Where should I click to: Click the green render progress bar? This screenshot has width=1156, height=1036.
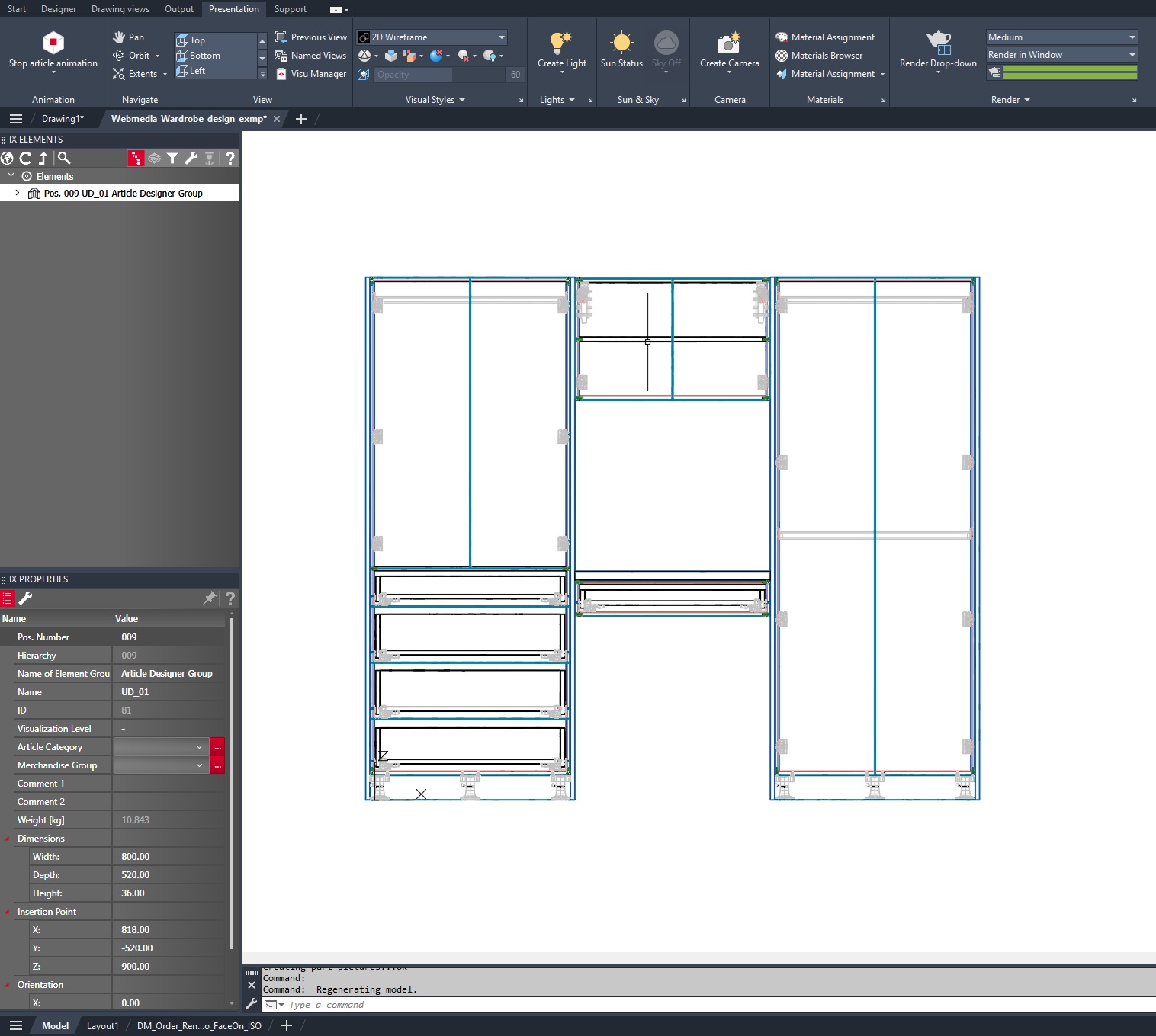(x=1070, y=72)
